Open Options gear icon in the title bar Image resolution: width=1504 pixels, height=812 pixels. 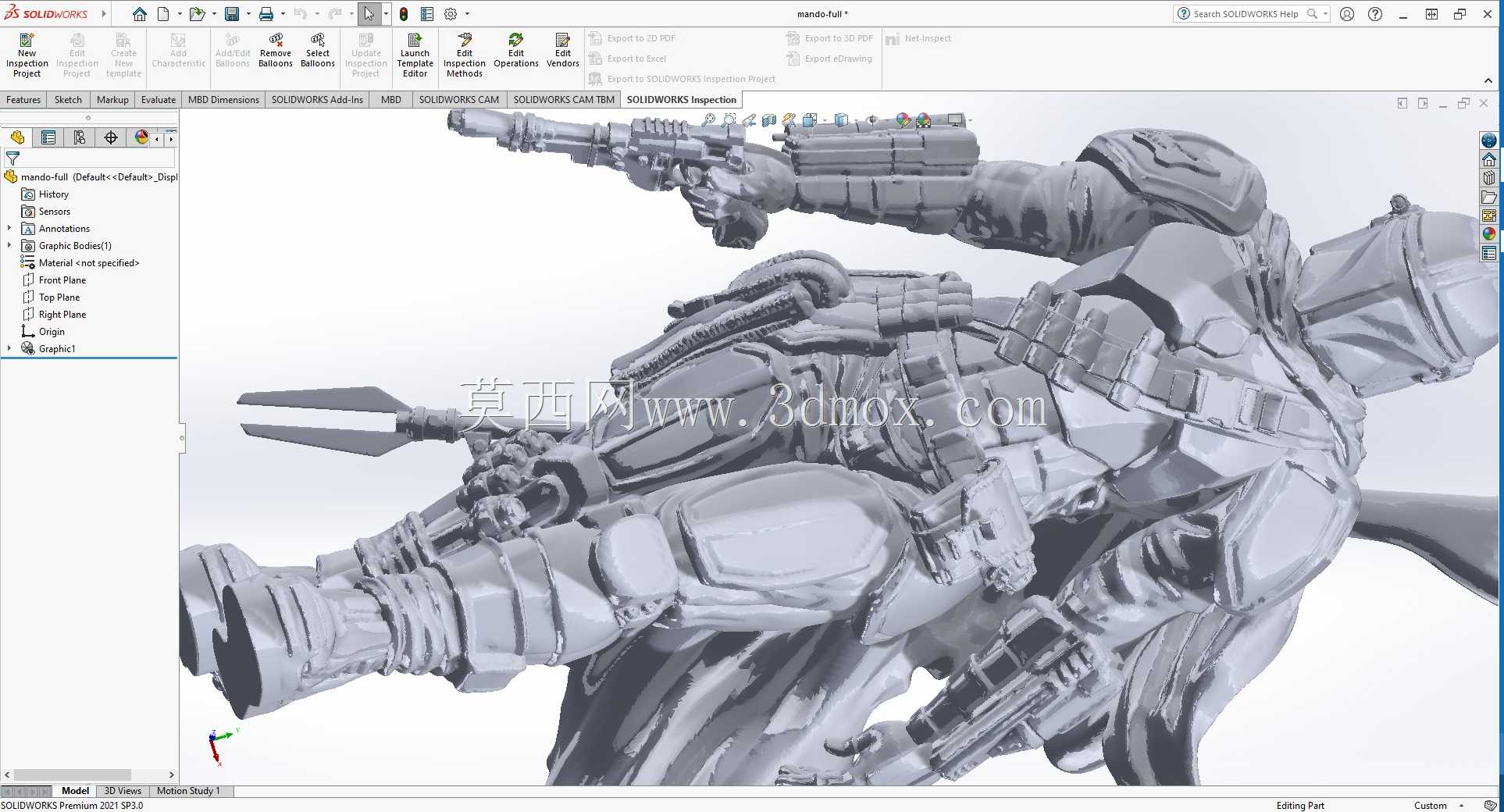click(451, 14)
